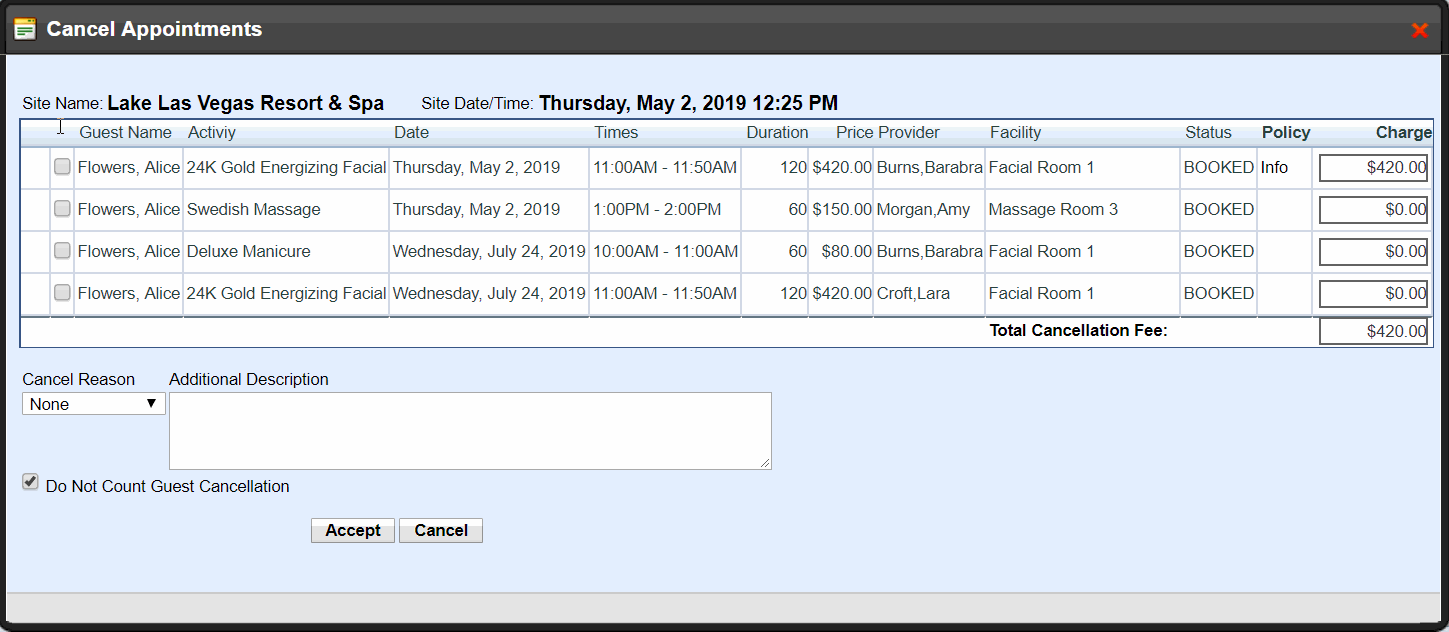This screenshot has height=632, width=1449.
Task: Uncheck Do Not Count Guest Cancellation
Action: [x=31, y=483]
